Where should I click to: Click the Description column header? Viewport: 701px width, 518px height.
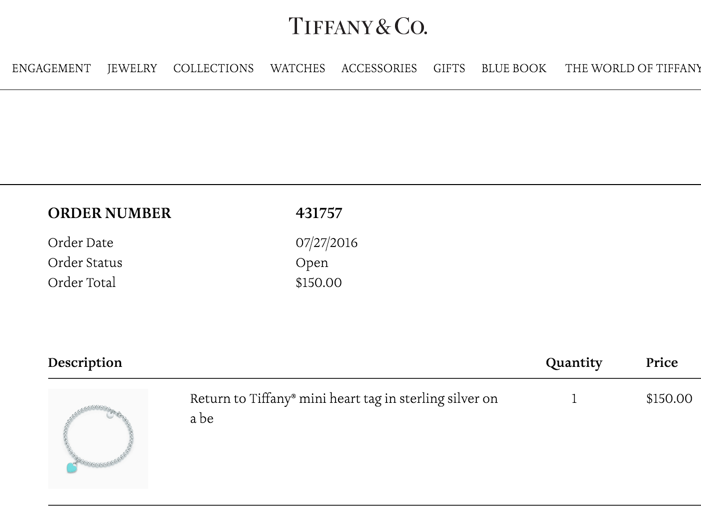click(x=85, y=363)
